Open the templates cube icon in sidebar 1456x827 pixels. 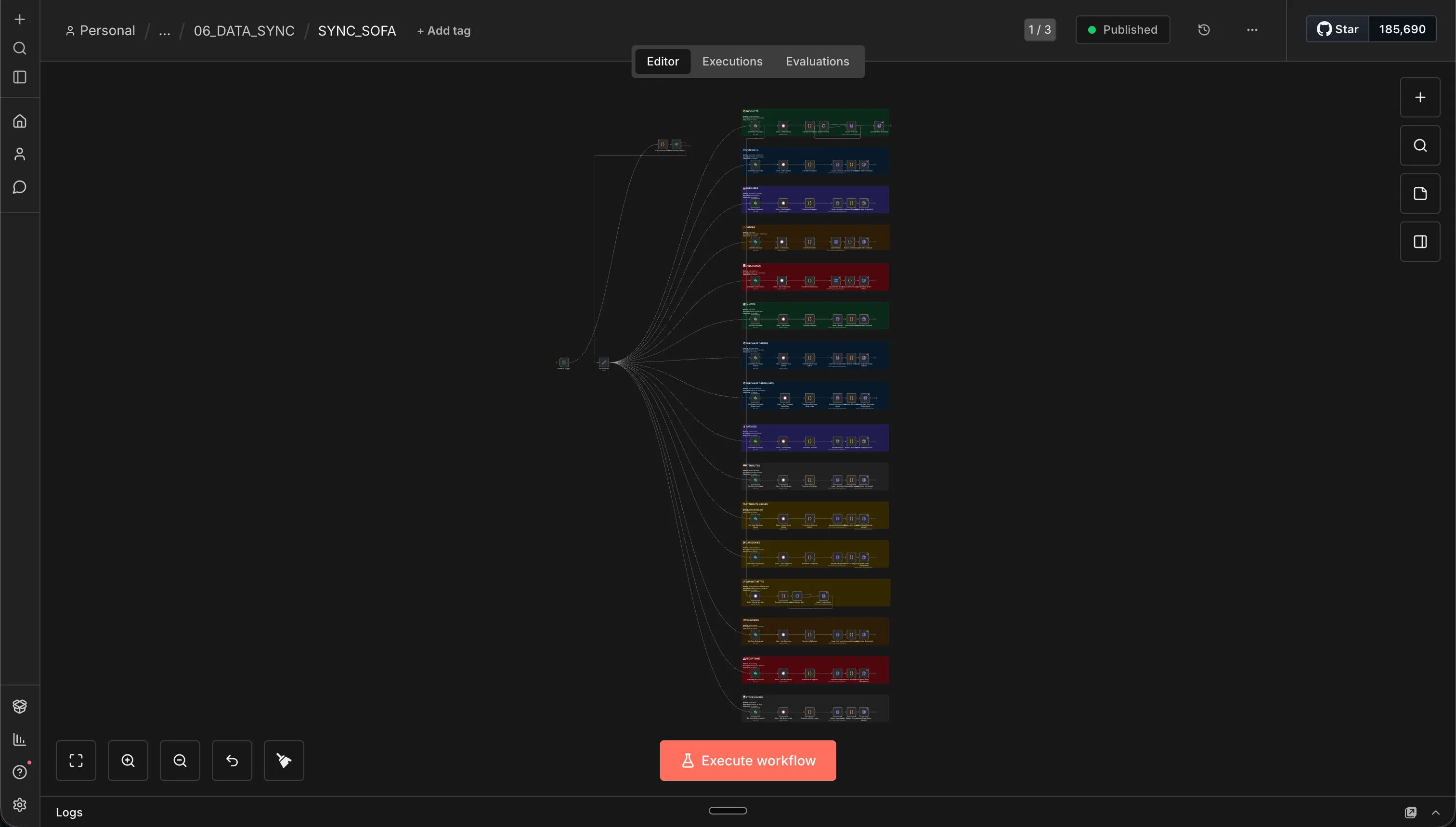click(19, 706)
